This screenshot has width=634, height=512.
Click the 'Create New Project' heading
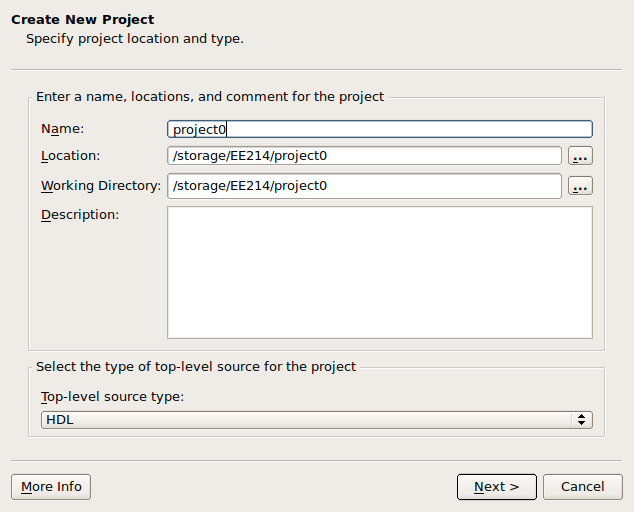tap(82, 19)
